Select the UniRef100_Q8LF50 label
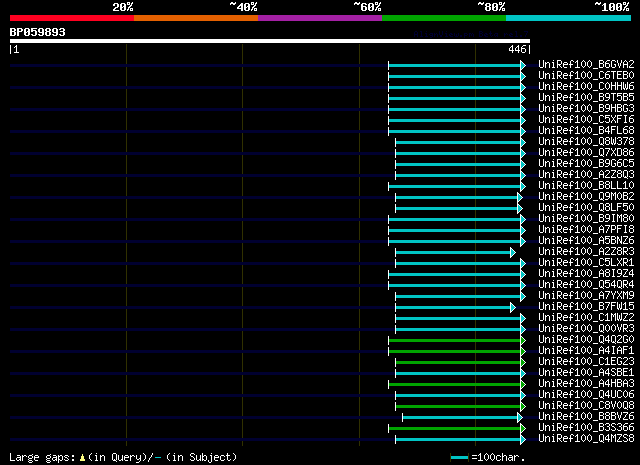 586,208
